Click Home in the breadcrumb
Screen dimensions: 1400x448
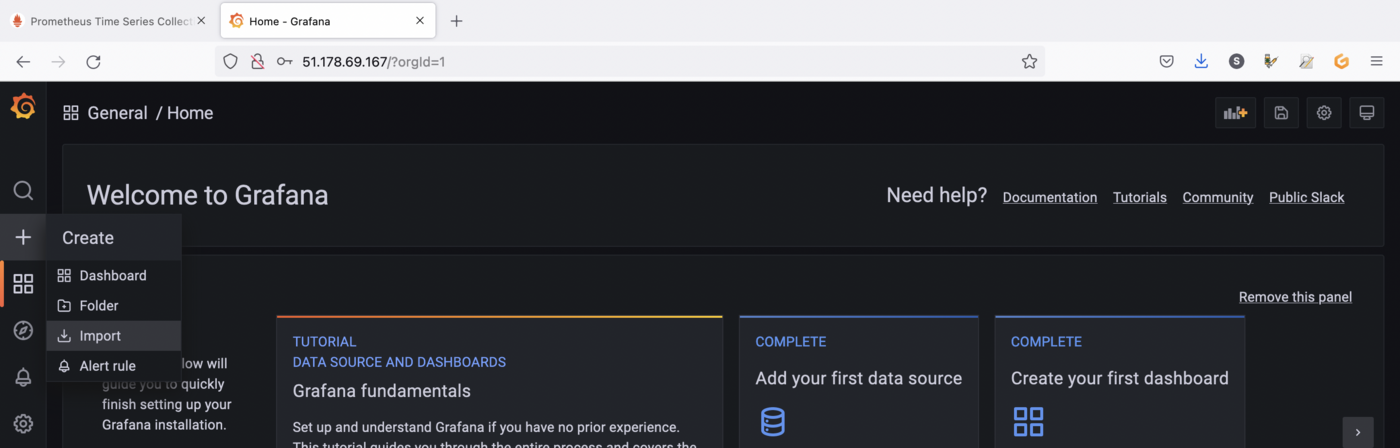click(190, 113)
